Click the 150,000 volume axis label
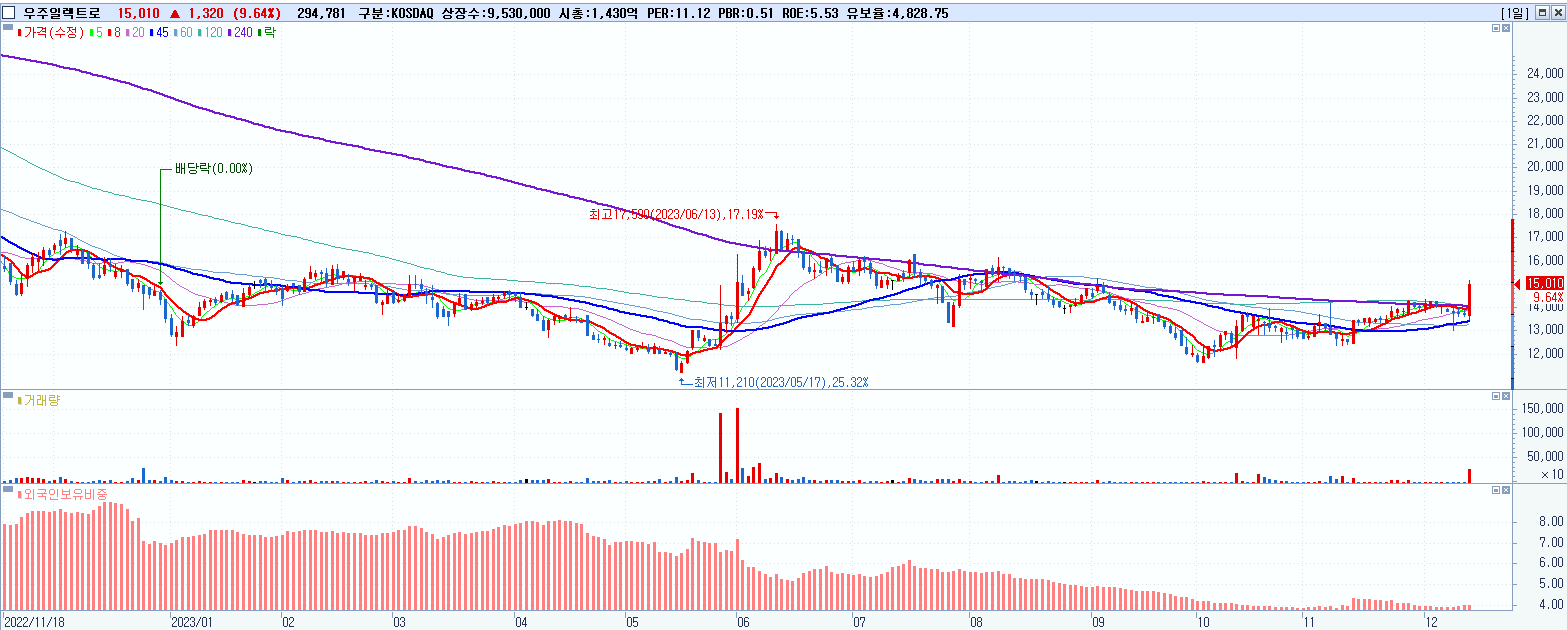This screenshot has height=630, width=1567. click(x=1543, y=409)
